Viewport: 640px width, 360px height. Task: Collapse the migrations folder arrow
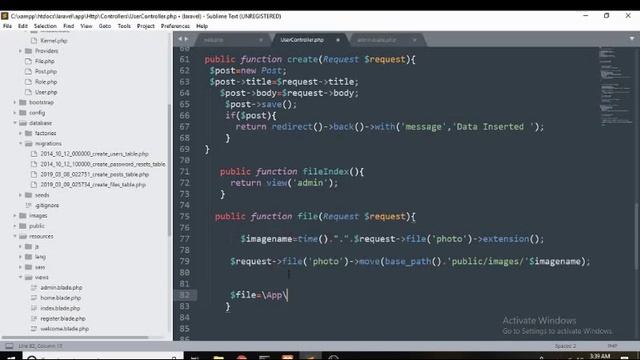20,143
